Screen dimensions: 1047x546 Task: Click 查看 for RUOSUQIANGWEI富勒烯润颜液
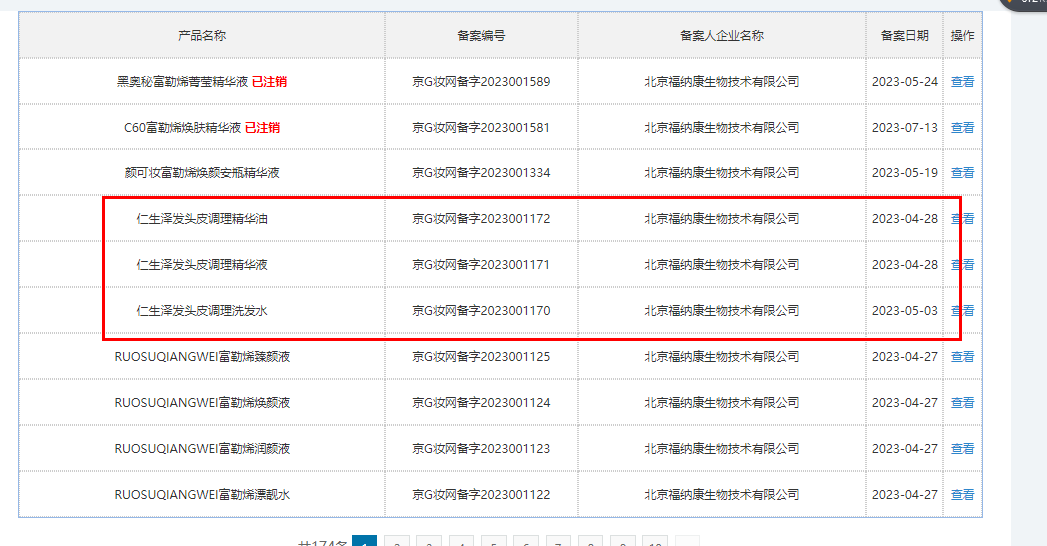[962, 449]
